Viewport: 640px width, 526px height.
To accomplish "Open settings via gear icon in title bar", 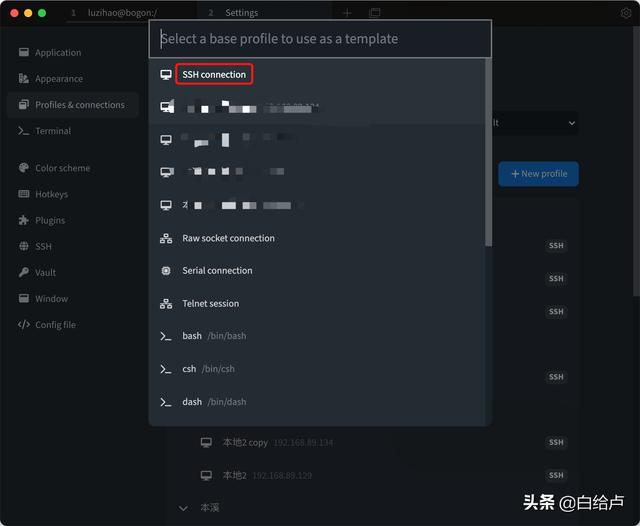I will pyautogui.click(x=626, y=13).
